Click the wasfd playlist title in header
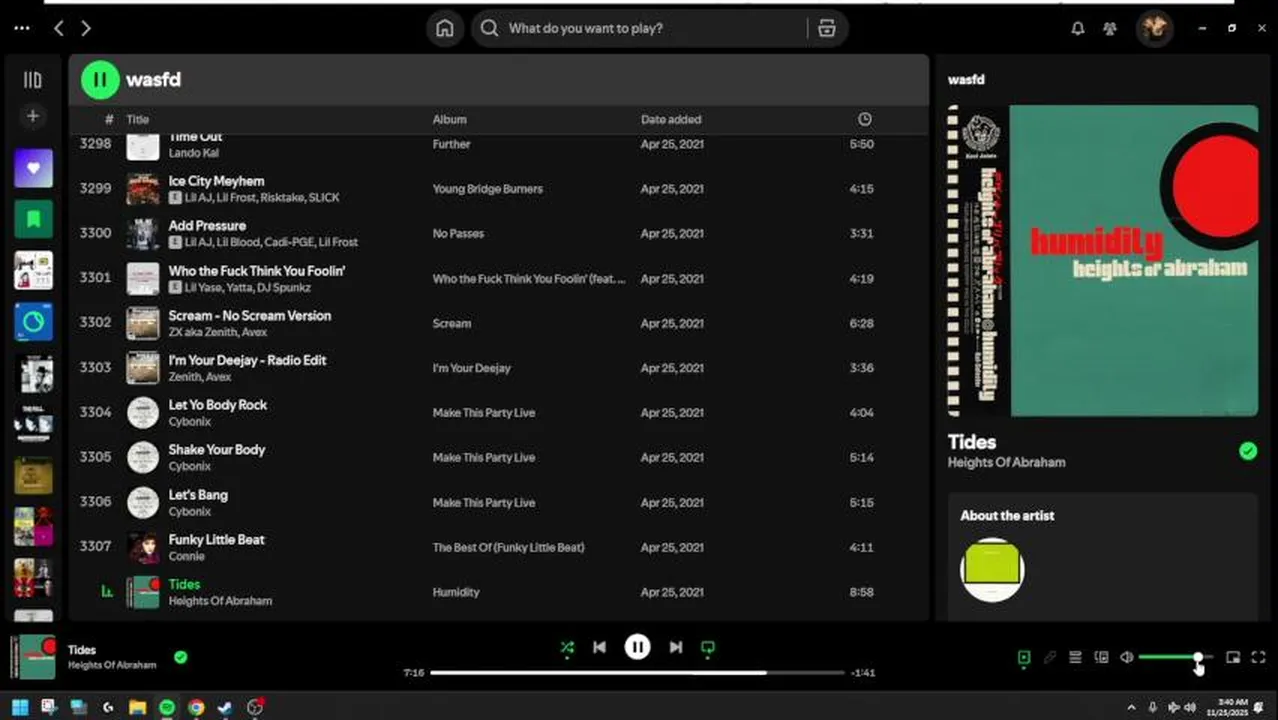Screen dimensions: 1278x720 click(153, 80)
